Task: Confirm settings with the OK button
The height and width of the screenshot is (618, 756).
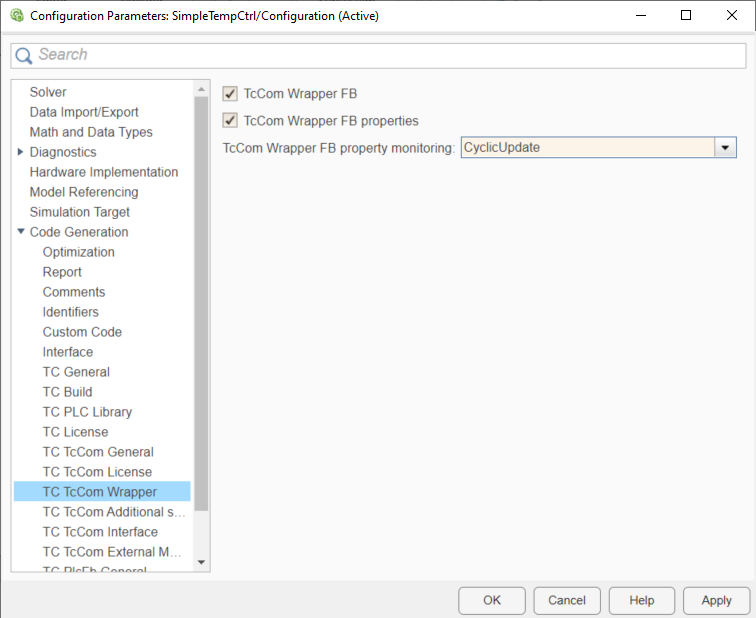Action: [x=492, y=601]
